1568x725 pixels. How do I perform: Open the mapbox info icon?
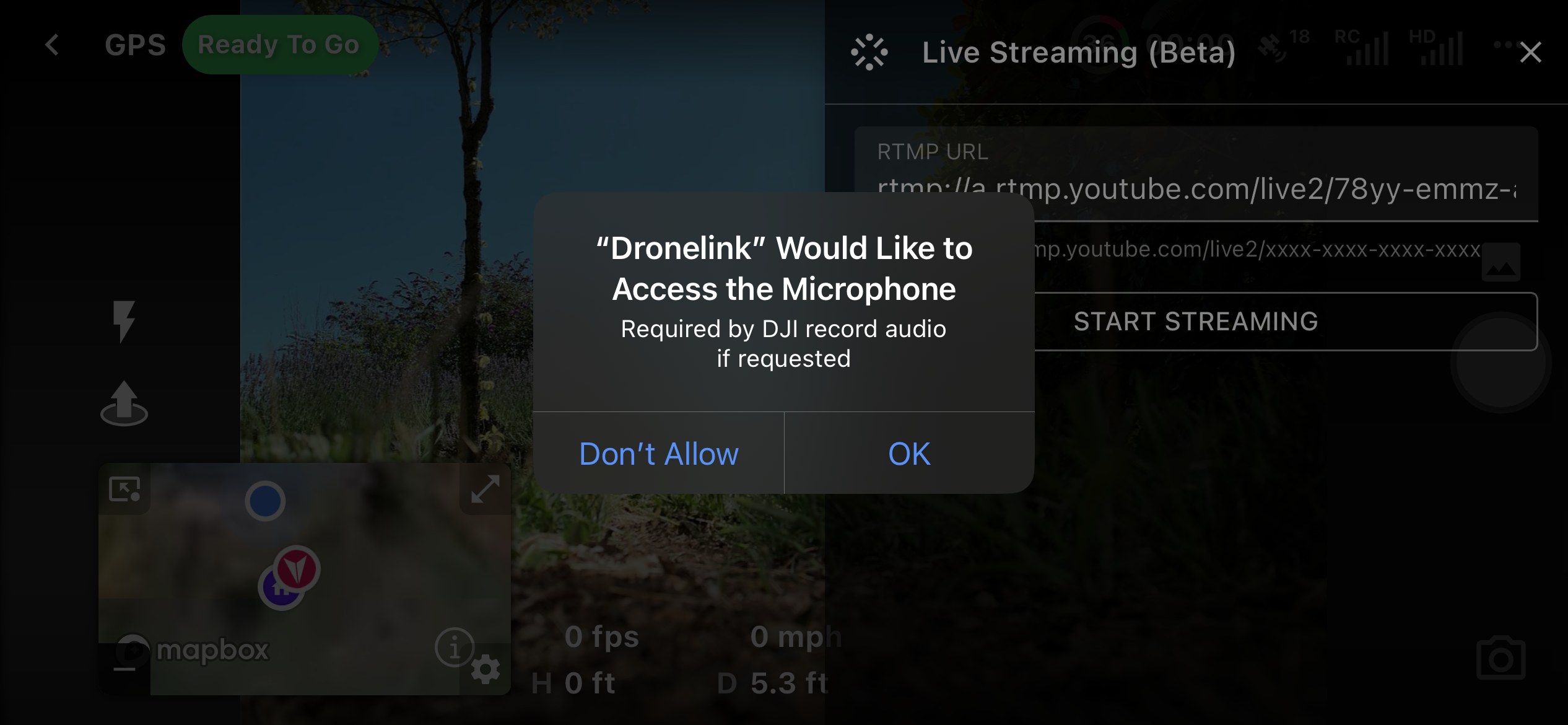pyautogui.click(x=455, y=648)
